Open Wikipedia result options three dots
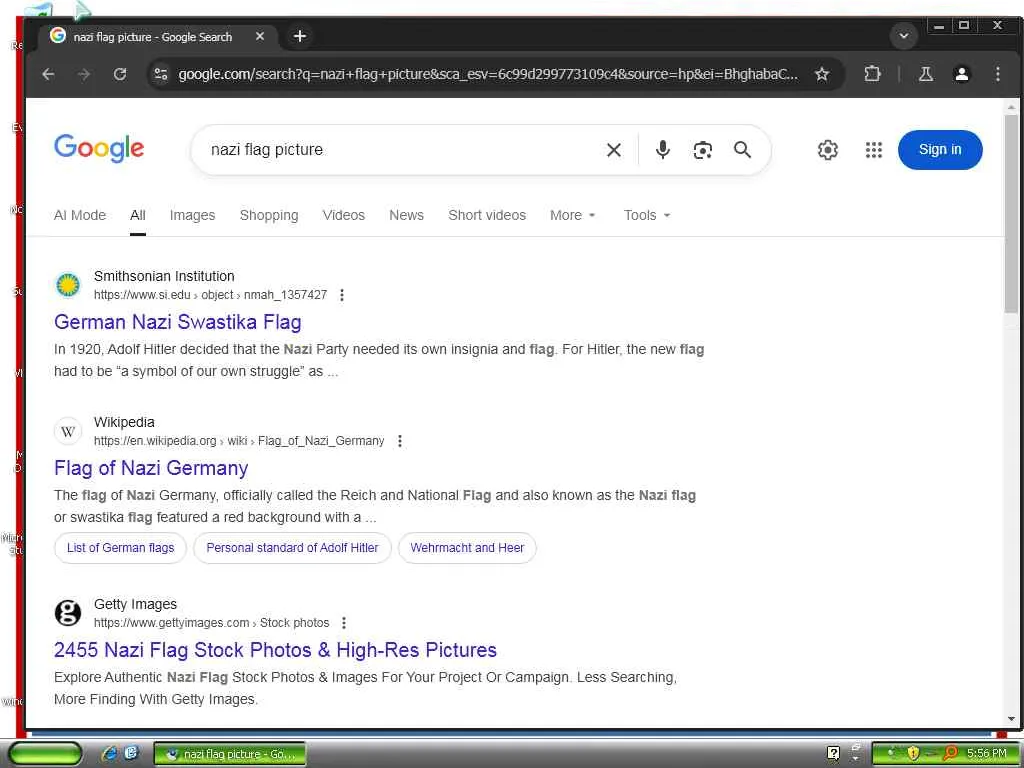Screen dimensions: 1024x768 (400, 441)
